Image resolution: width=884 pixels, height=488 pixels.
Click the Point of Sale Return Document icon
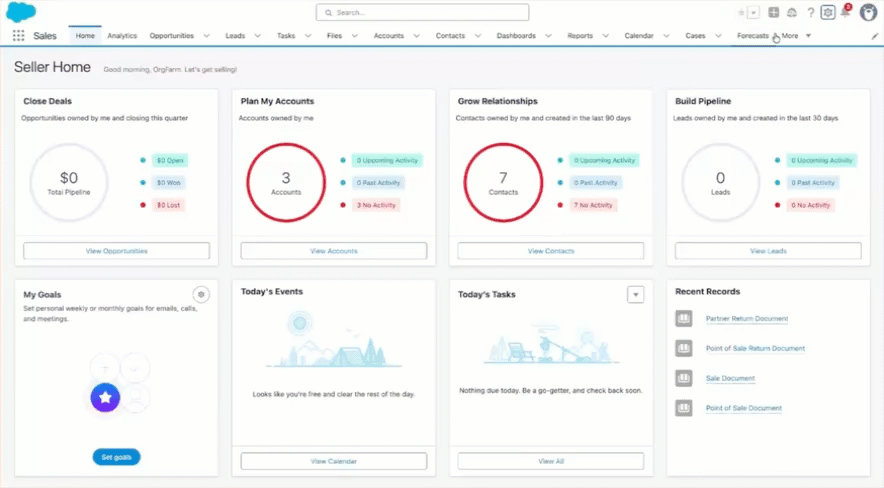pos(684,348)
